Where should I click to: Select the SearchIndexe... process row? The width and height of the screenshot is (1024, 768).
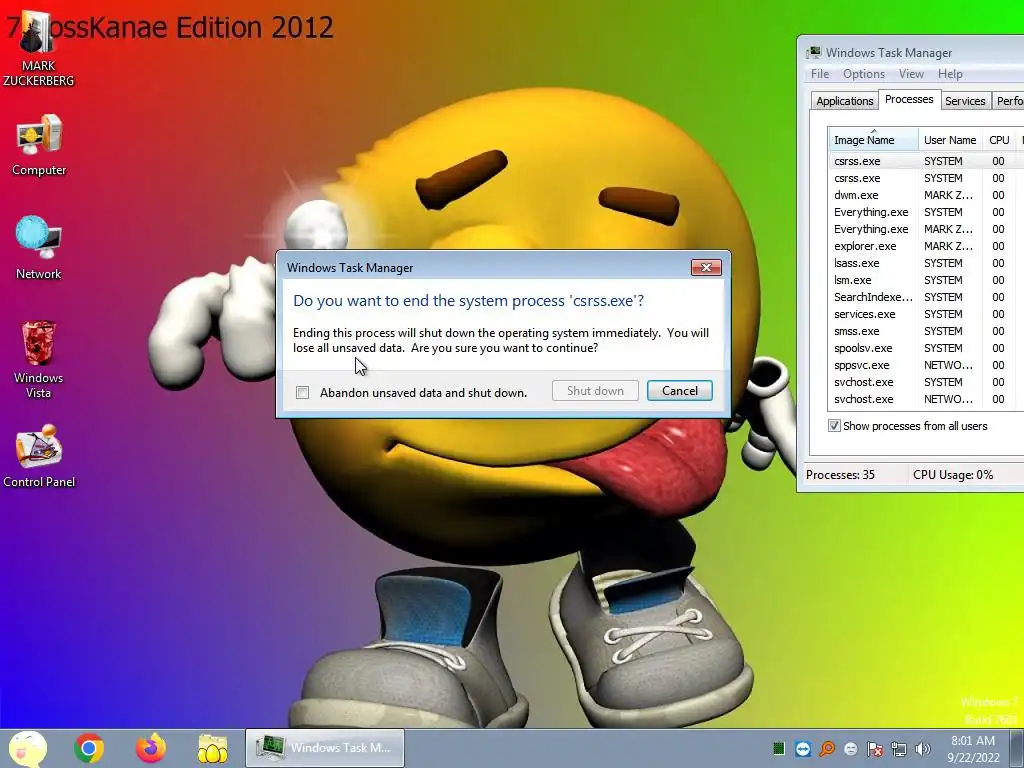coord(926,296)
